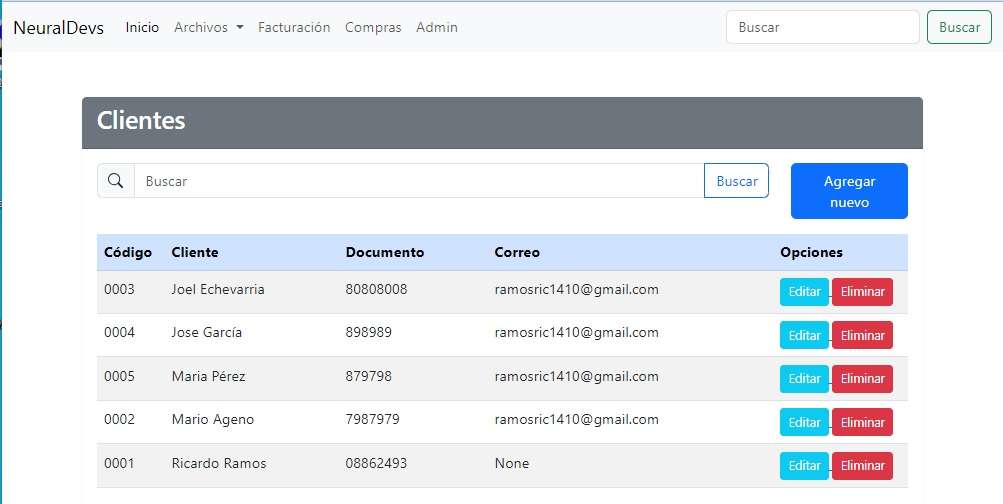The image size is (1003, 504).
Task: Edit client Maria Pérez
Action: pyautogui.click(x=804, y=379)
